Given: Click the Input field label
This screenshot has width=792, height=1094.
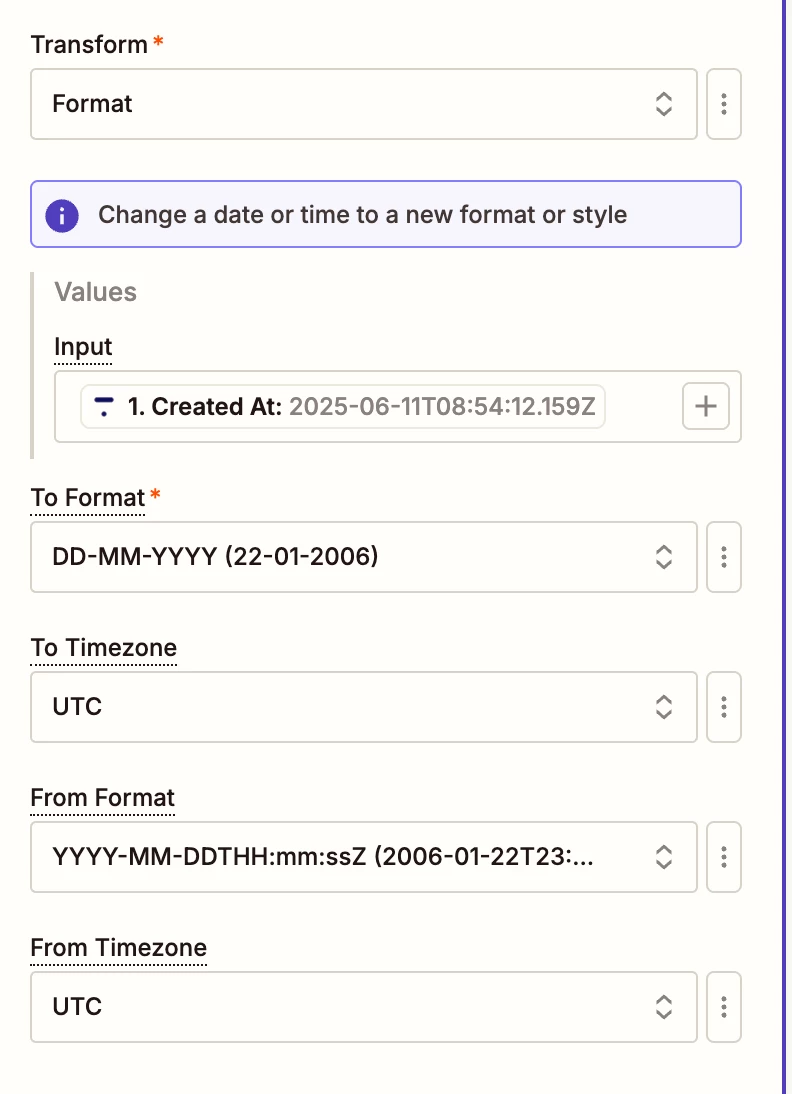Looking at the screenshot, I should [83, 347].
